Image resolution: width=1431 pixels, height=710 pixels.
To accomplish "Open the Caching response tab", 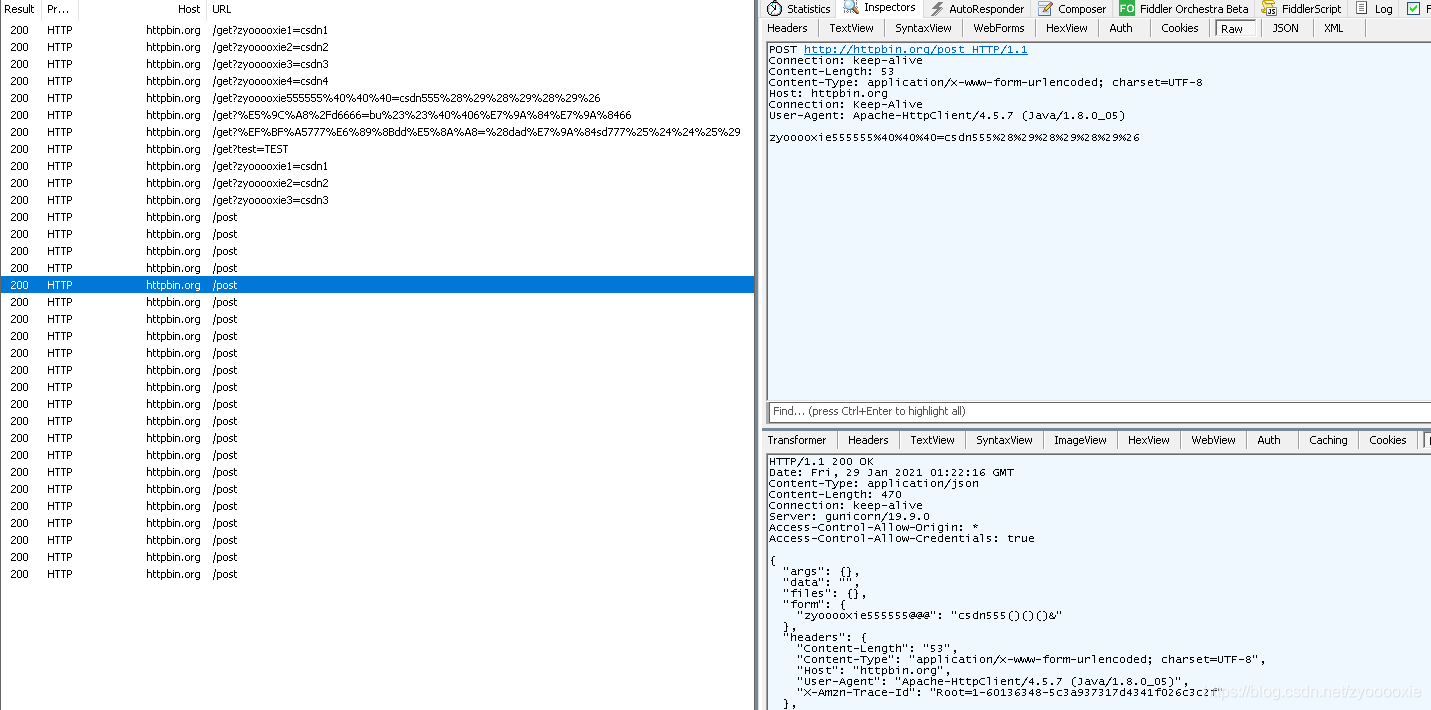I will [1328, 440].
